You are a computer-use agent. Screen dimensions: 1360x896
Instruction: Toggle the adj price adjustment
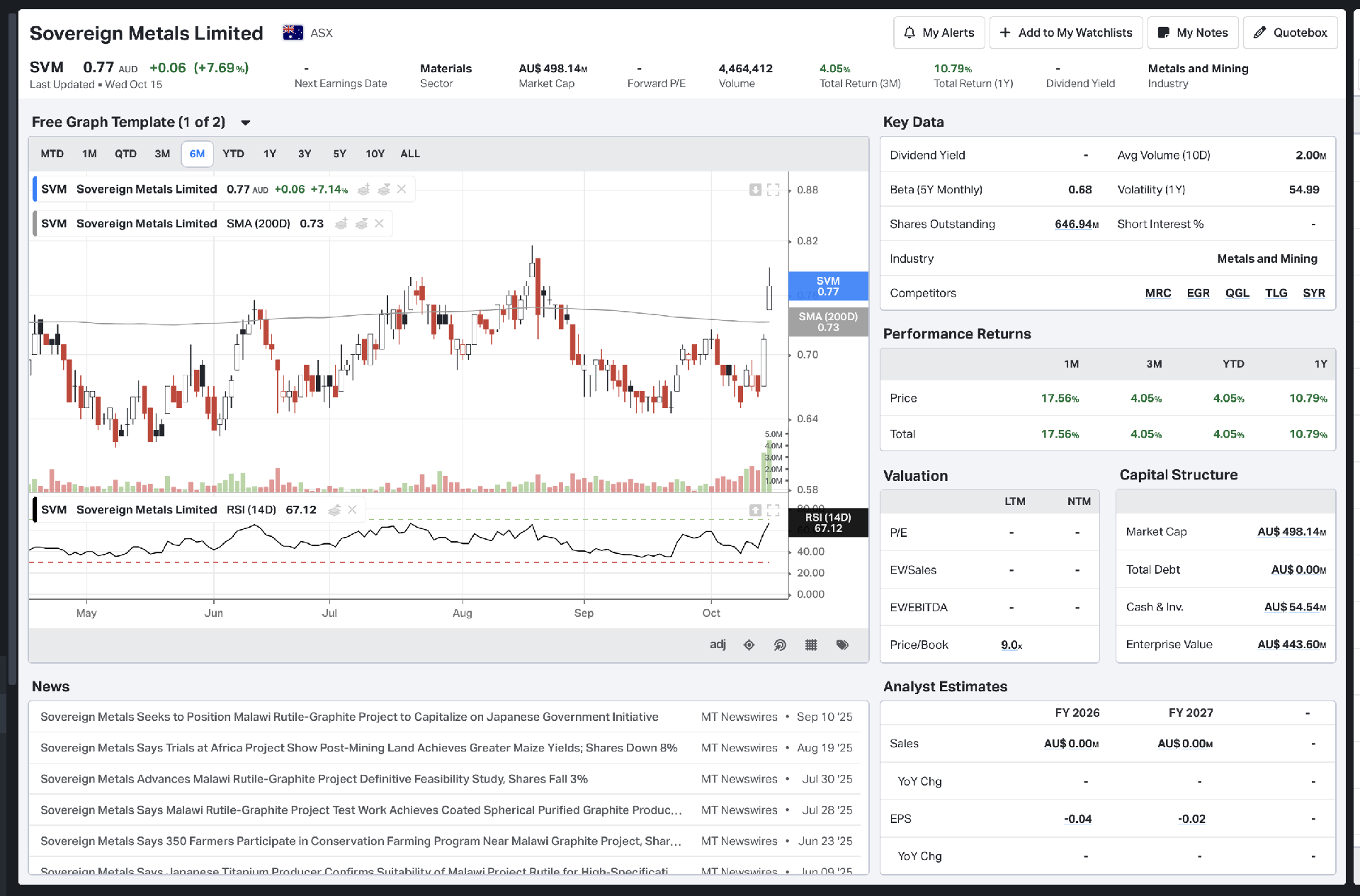point(718,644)
